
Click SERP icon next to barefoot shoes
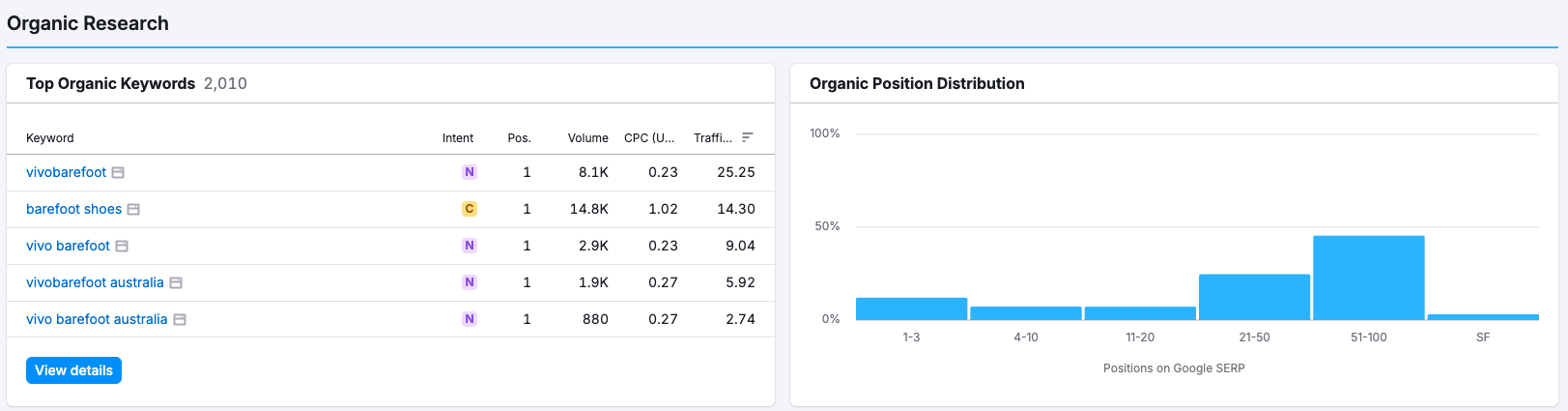click(x=133, y=209)
